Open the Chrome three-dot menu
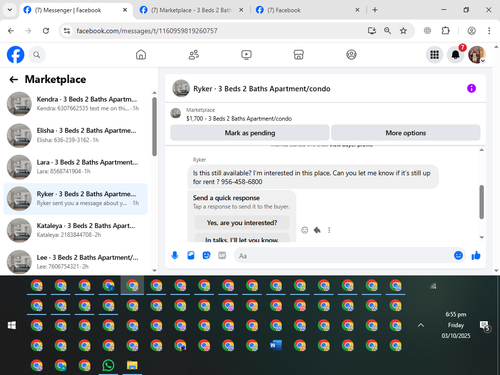This screenshot has height=375, width=500. tap(489, 31)
